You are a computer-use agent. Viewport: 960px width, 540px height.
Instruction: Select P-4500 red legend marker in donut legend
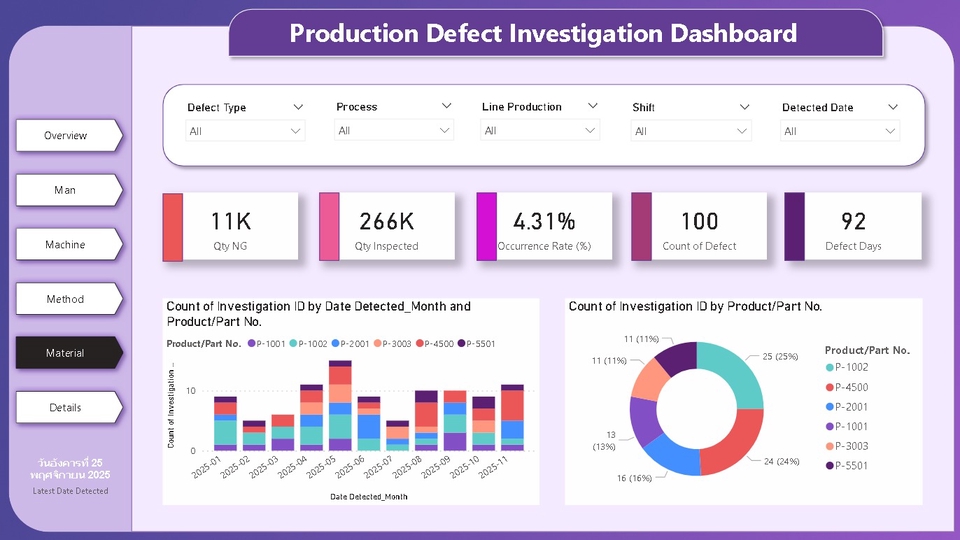tap(831, 388)
